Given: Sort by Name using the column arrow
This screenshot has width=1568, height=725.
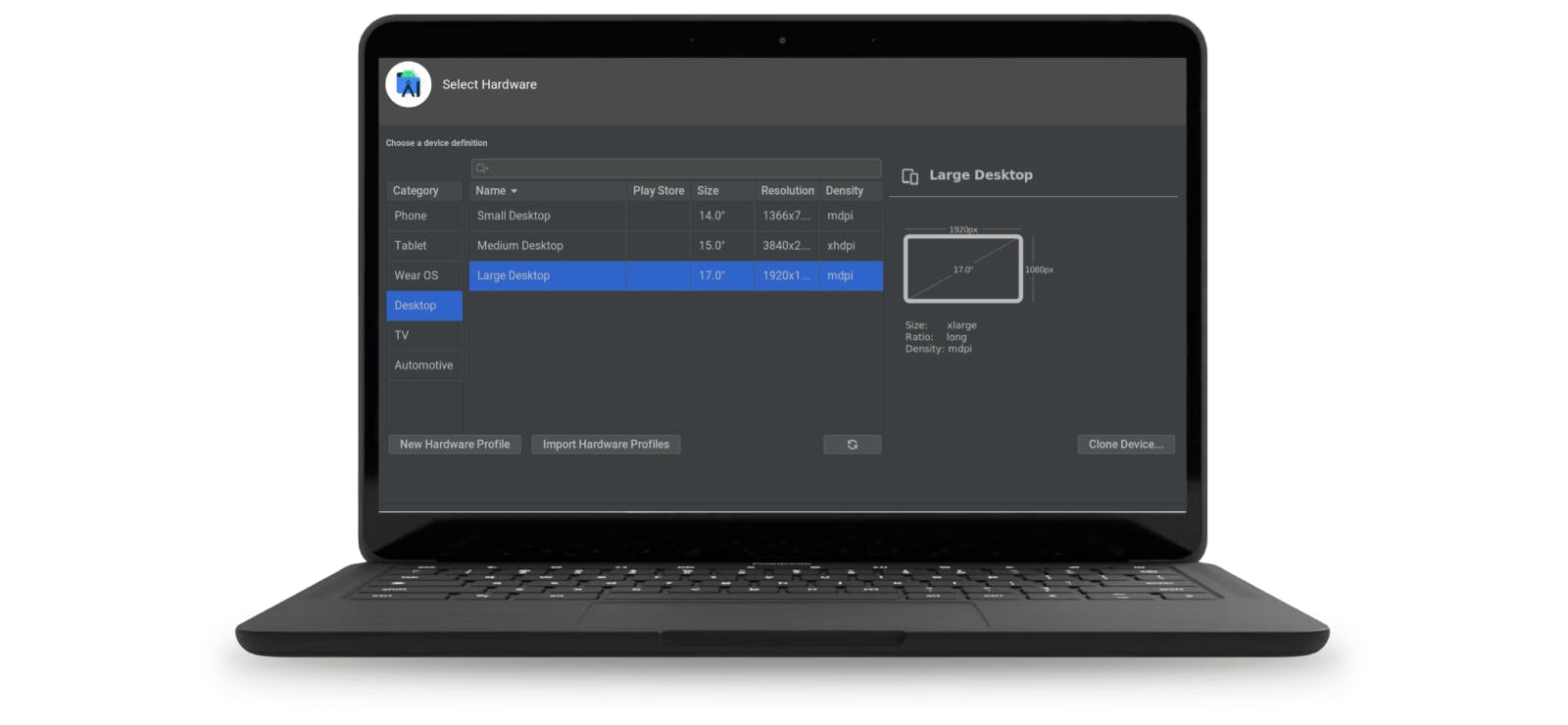Looking at the screenshot, I should 514,191.
